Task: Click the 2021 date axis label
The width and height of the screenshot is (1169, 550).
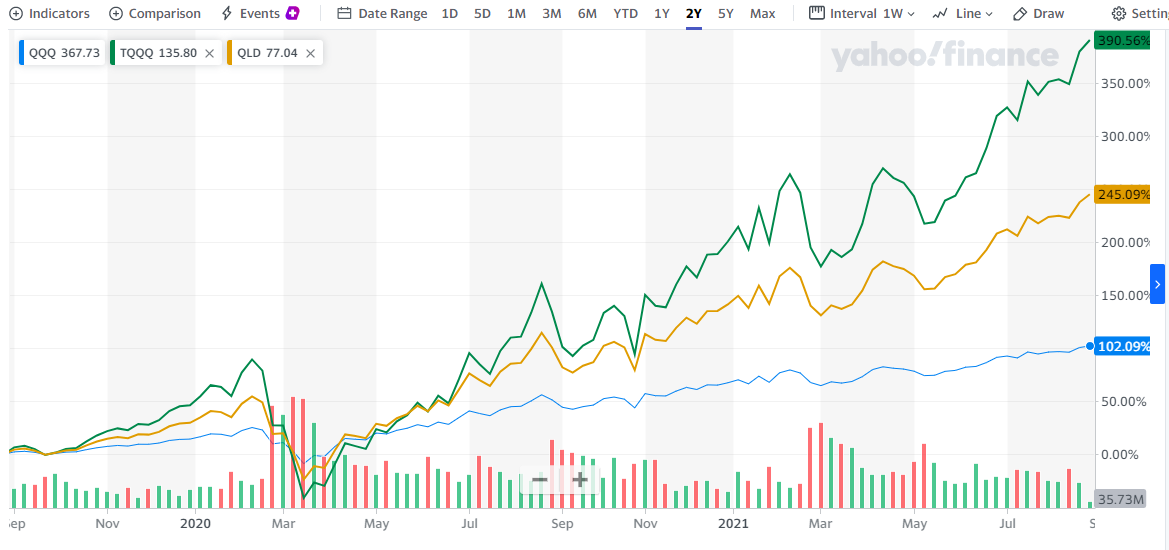Action: tap(733, 523)
